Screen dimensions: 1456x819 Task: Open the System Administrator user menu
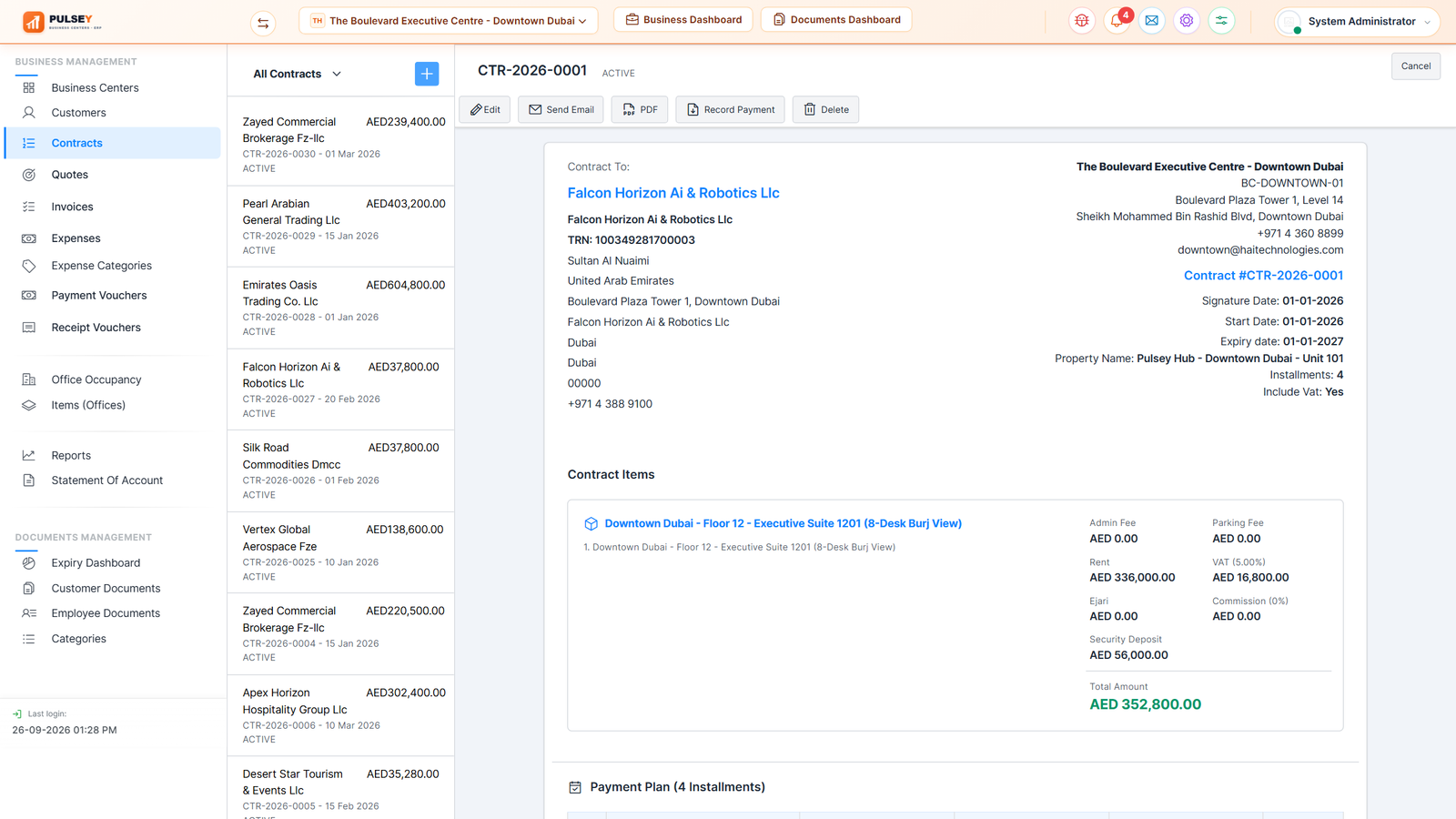click(1358, 21)
